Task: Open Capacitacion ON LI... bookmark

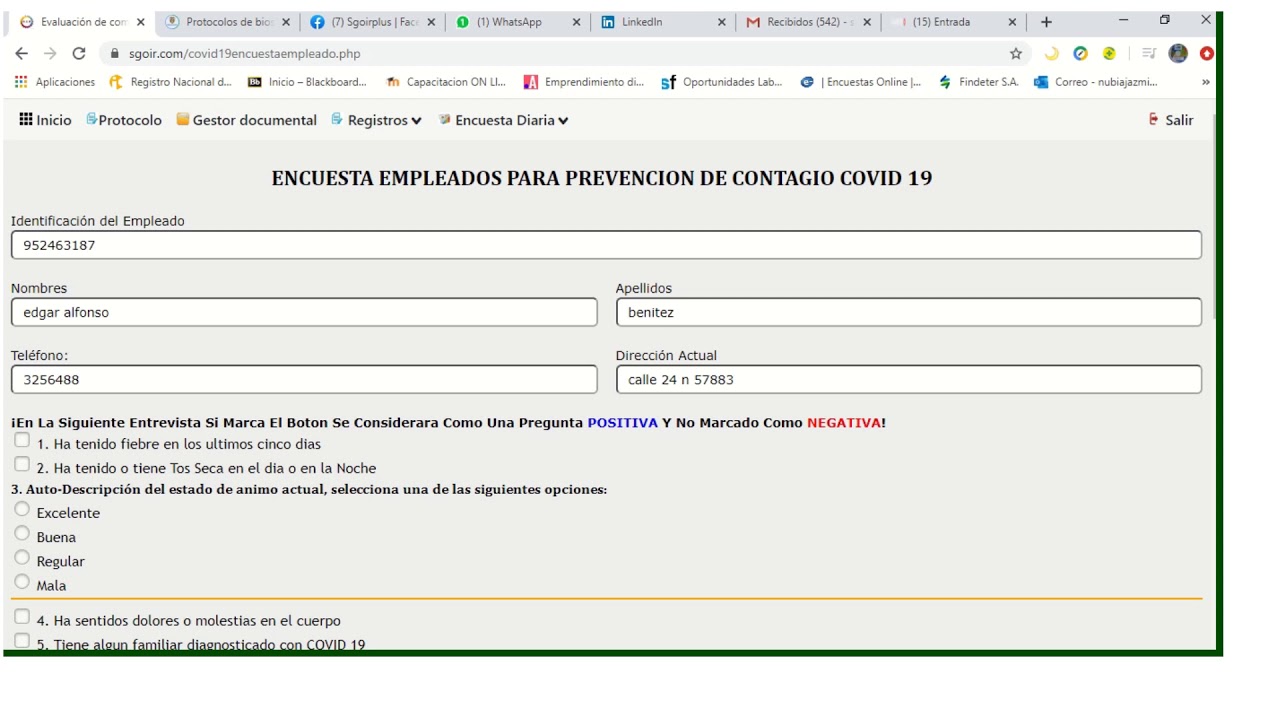Action: pos(446,82)
